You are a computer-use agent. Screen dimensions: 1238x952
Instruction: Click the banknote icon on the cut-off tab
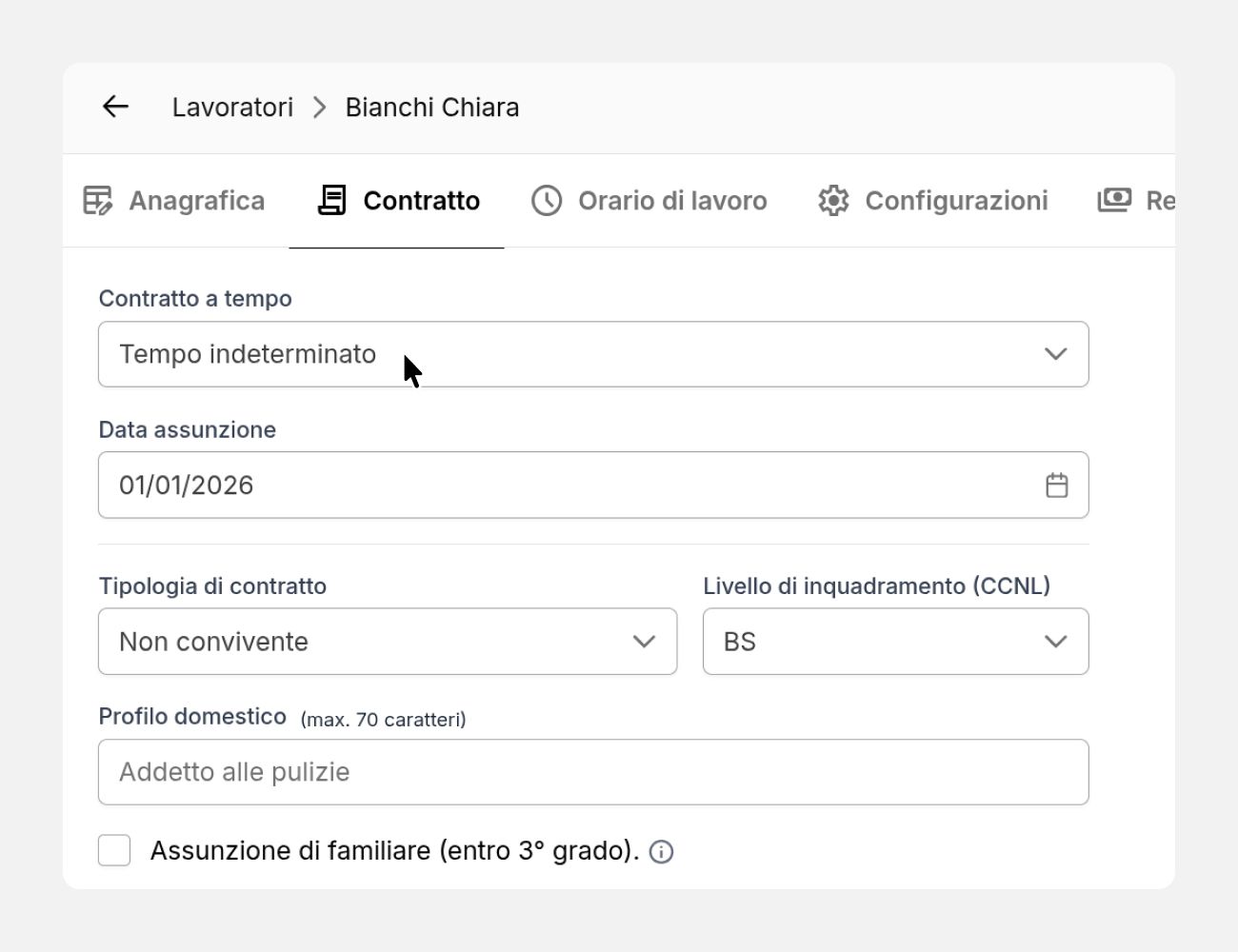[1114, 201]
